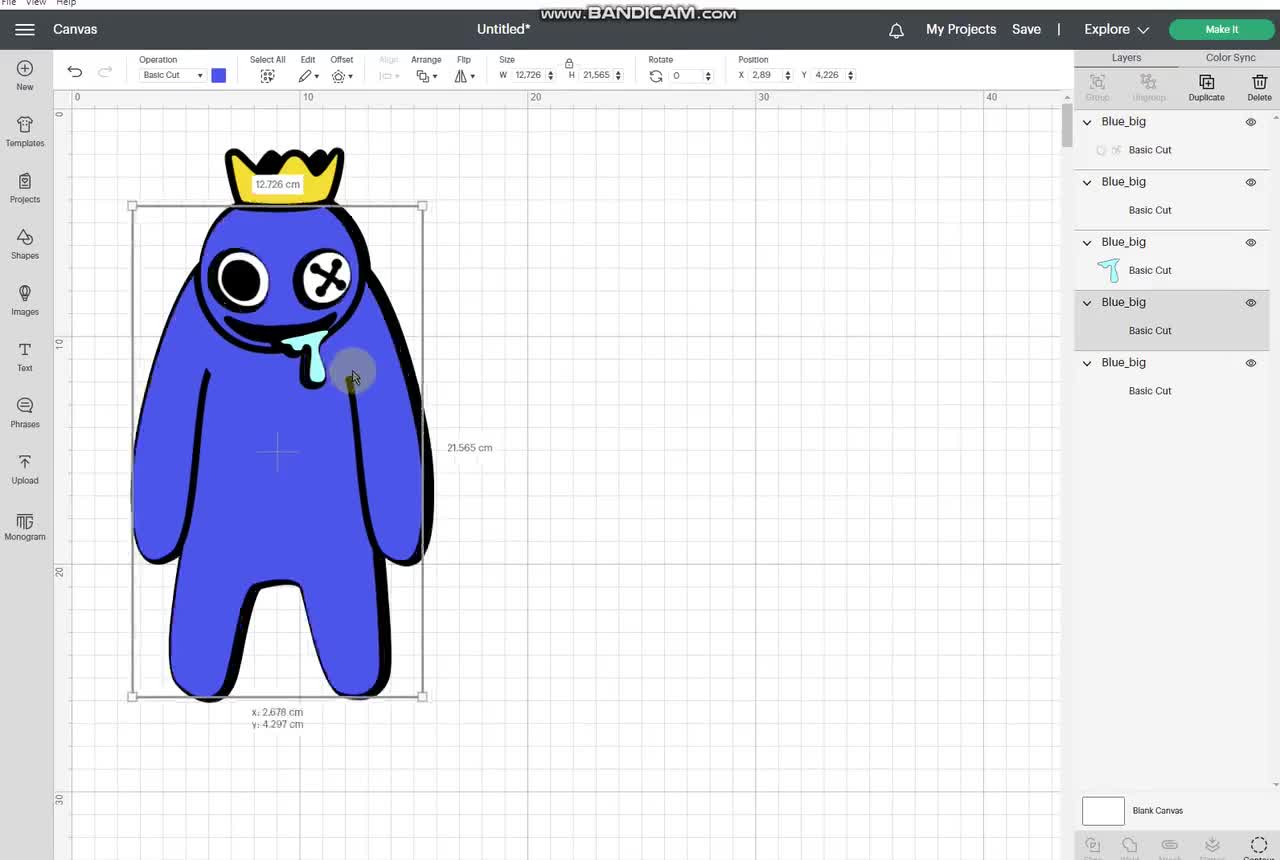Delete the selected layer
This screenshot has height=860, width=1280.
[1259, 87]
